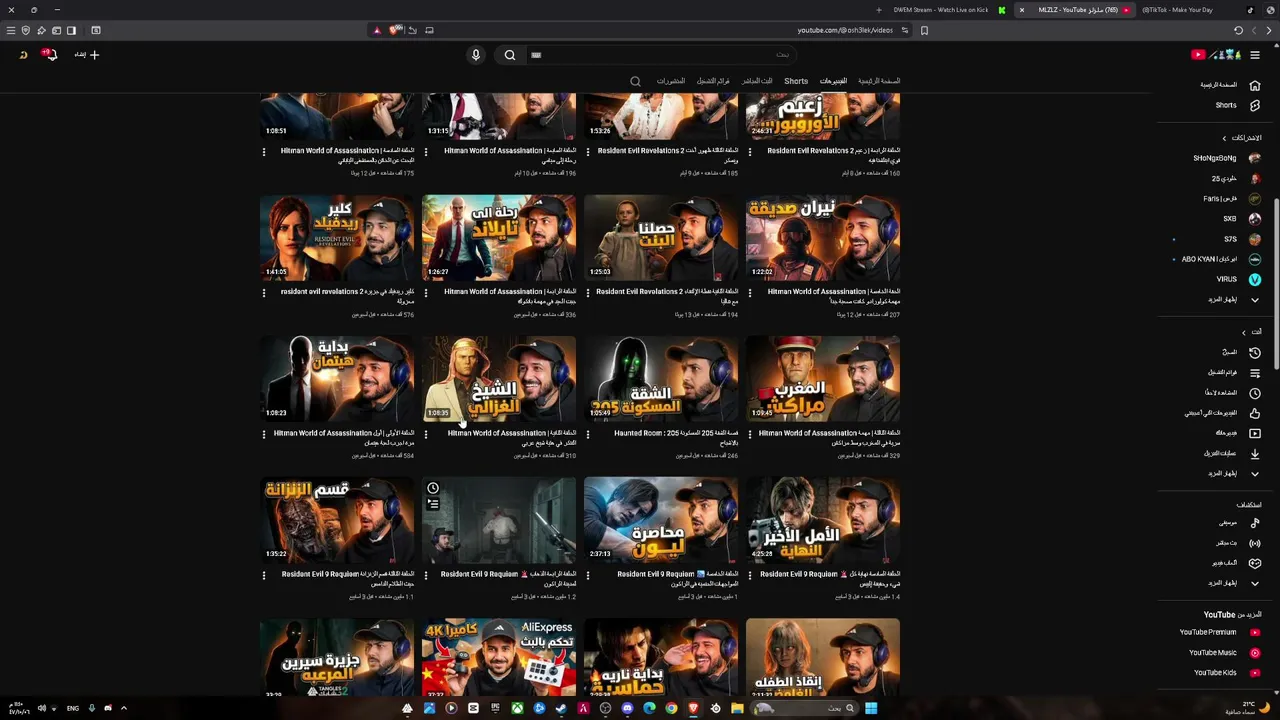The image size is (1280, 720).
Task: Open the notifications bell
Action: [x=50, y=55]
